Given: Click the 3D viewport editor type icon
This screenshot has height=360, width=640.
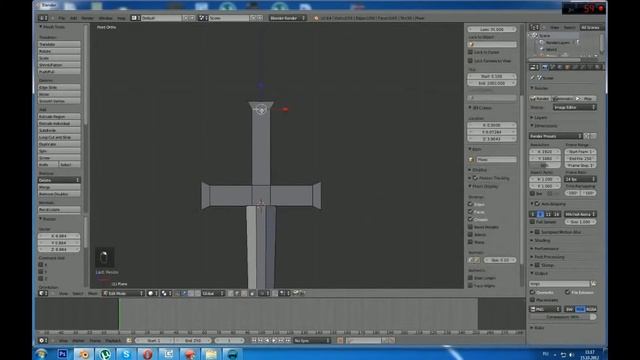Looking at the screenshot, I should click(43, 293).
